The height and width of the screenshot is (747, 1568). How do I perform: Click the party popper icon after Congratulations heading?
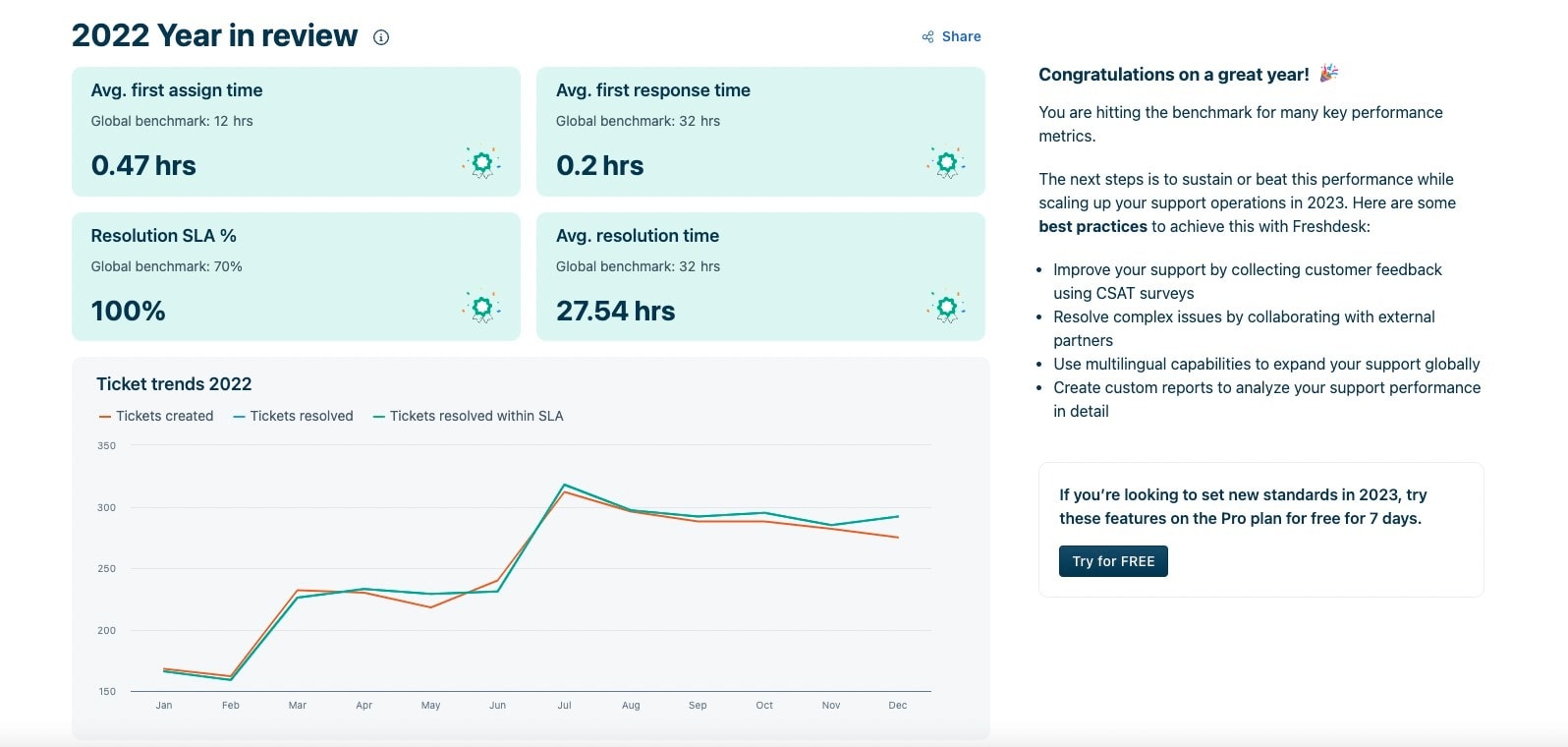click(1328, 73)
